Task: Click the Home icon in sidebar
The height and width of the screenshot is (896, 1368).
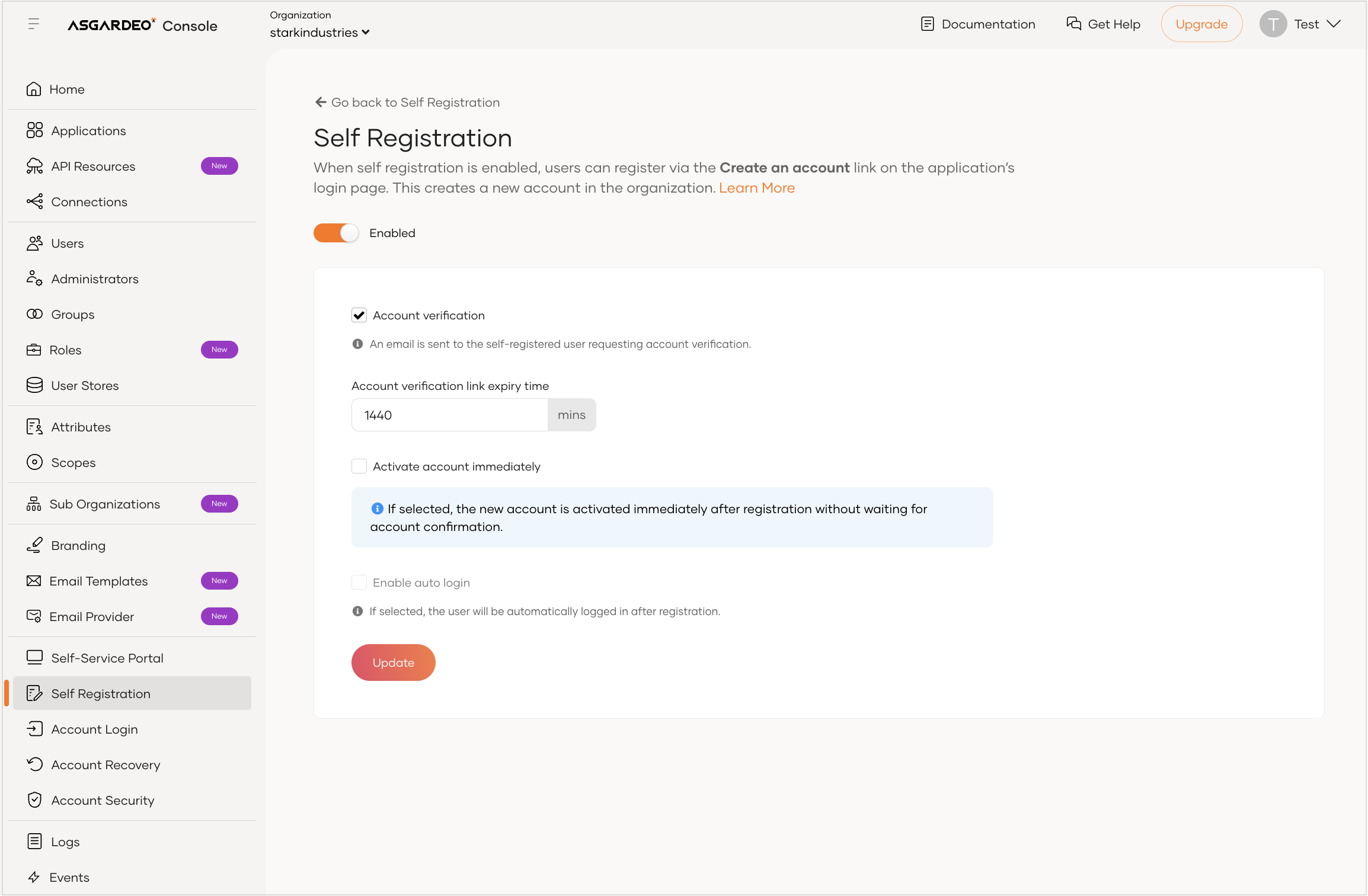Action: [x=34, y=89]
